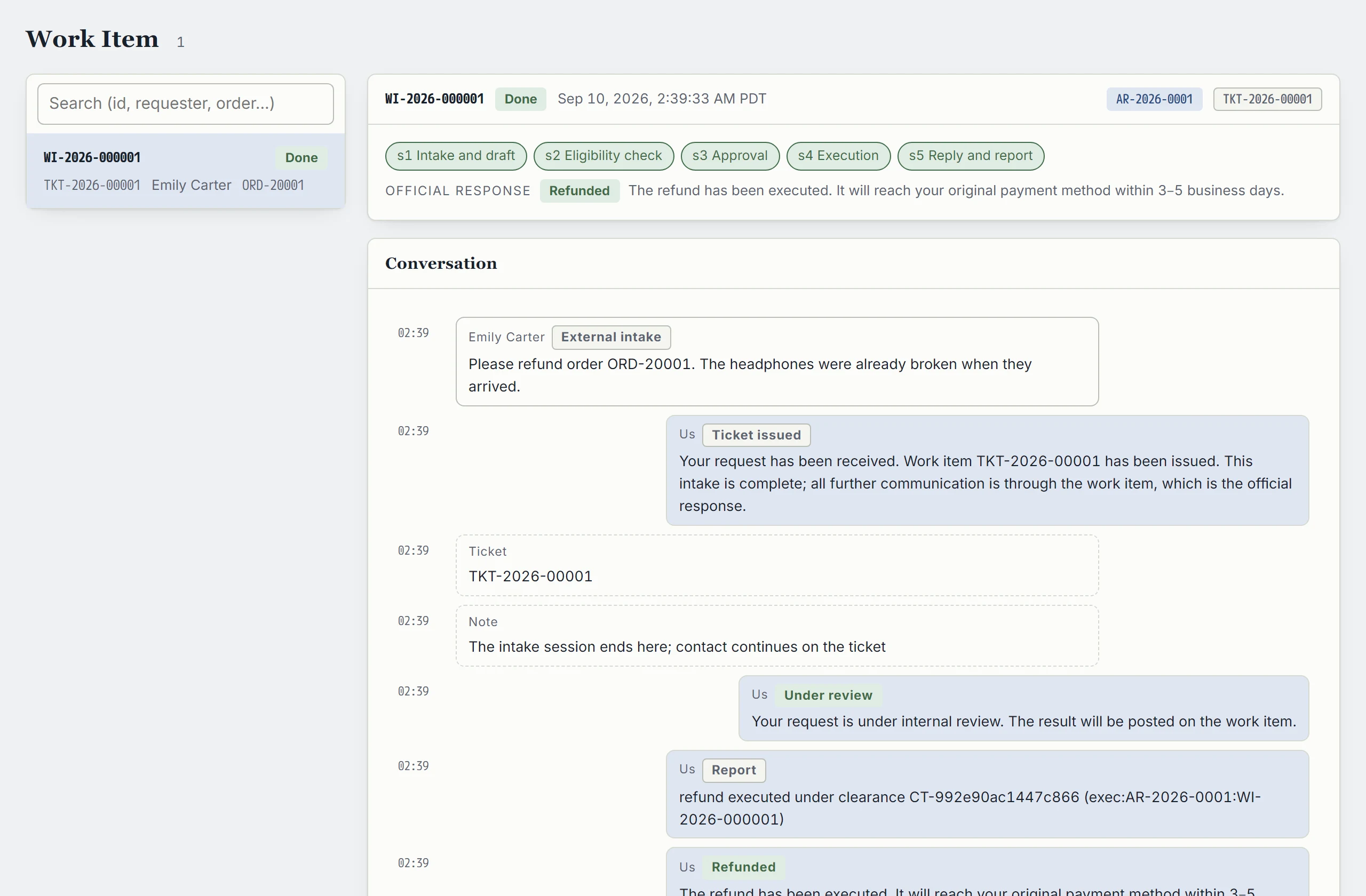Select the s1 Intake and draft step

[456, 156]
